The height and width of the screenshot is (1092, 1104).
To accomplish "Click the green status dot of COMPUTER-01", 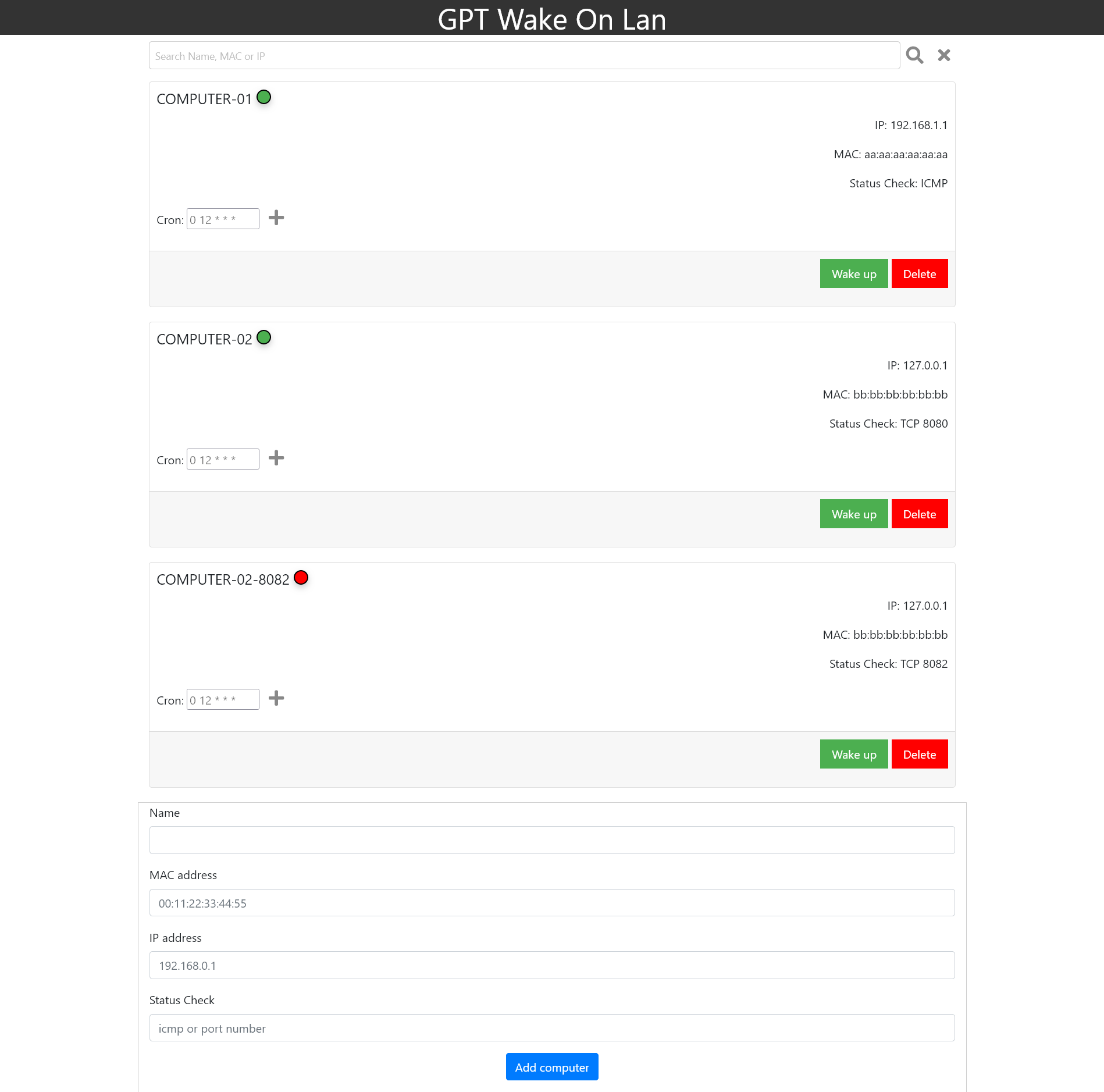I will 264,97.
